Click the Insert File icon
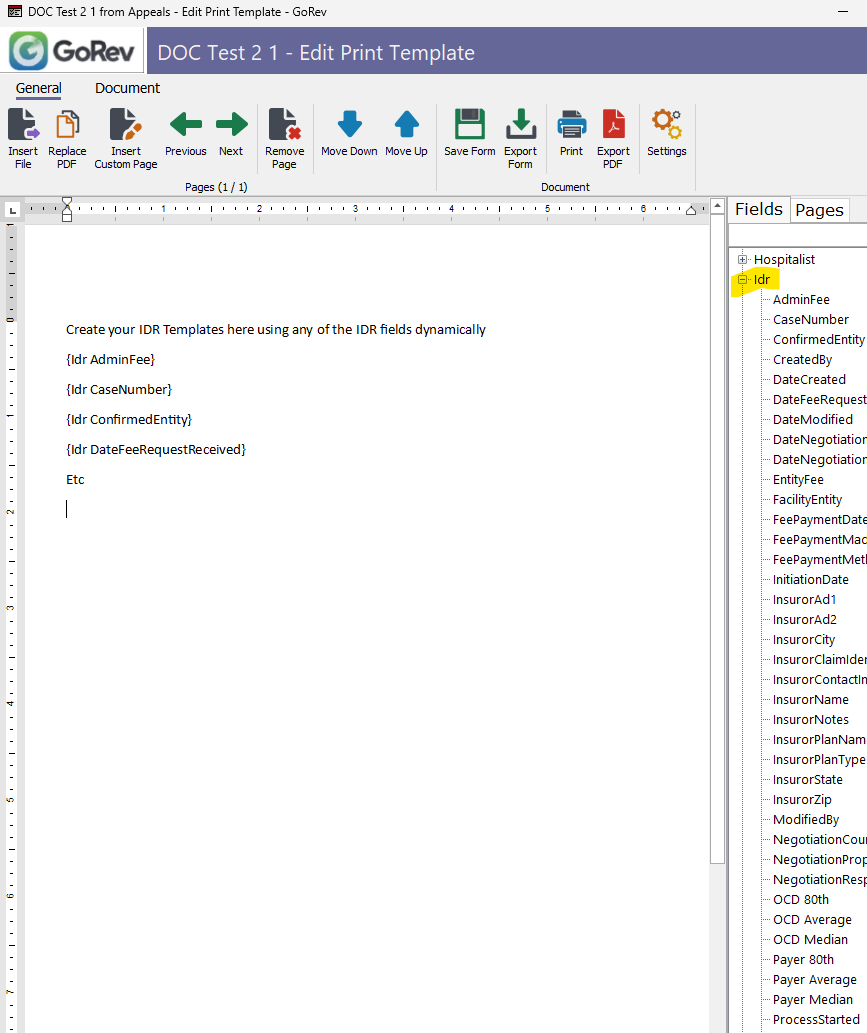This screenshot has width=867, height=1033. [23, 126]
